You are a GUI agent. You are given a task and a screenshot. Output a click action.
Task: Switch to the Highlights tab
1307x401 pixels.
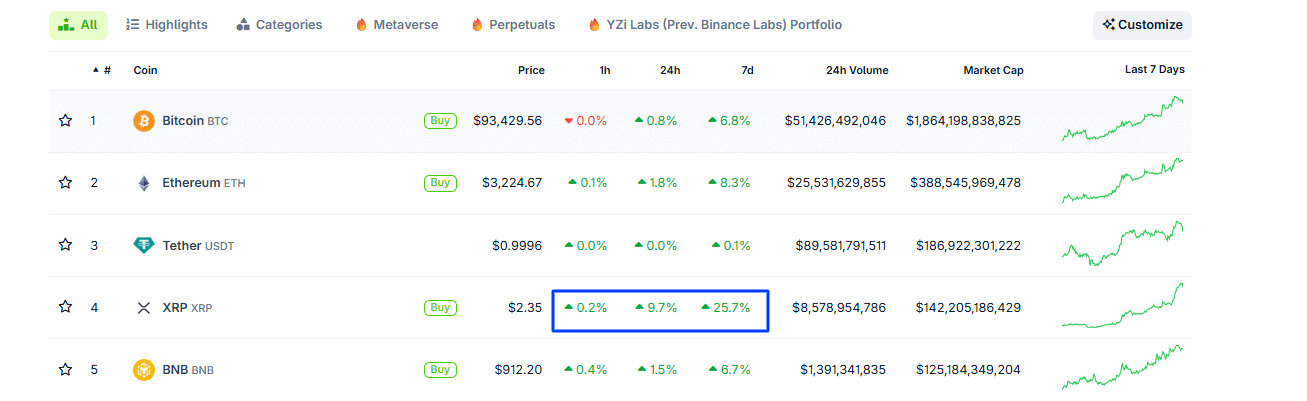[x=167, y=25]
